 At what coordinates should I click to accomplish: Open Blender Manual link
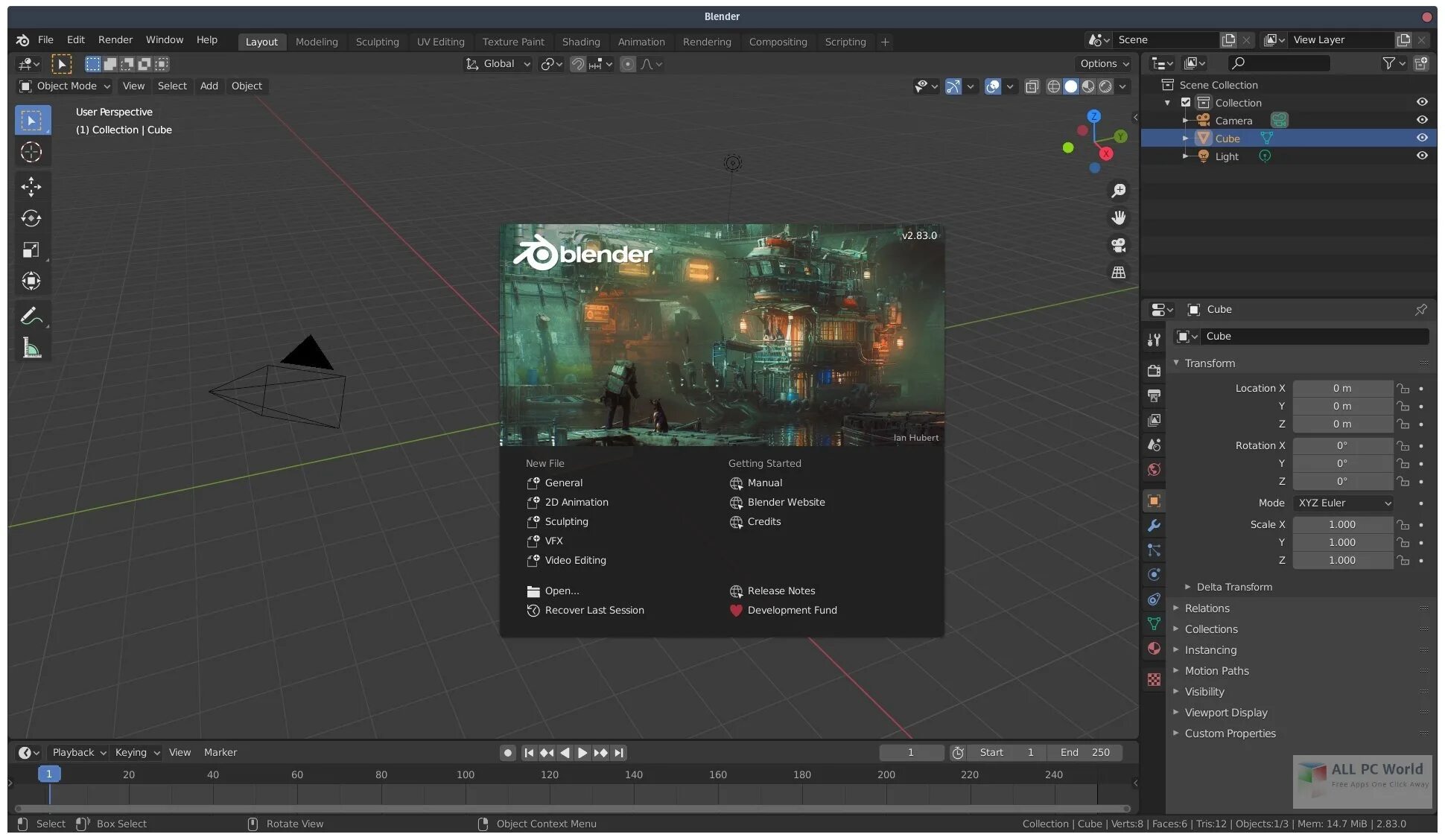point(764,483)
